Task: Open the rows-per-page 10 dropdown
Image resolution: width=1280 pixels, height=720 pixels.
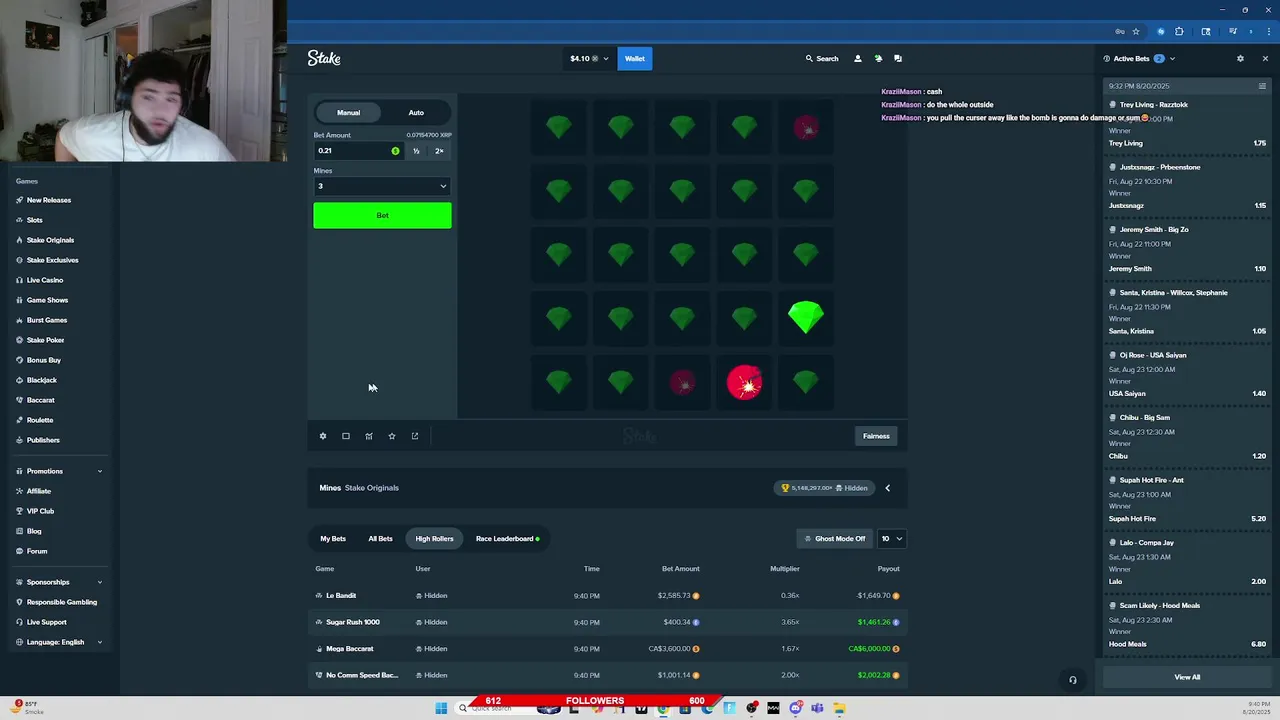Action: [891, 538]
